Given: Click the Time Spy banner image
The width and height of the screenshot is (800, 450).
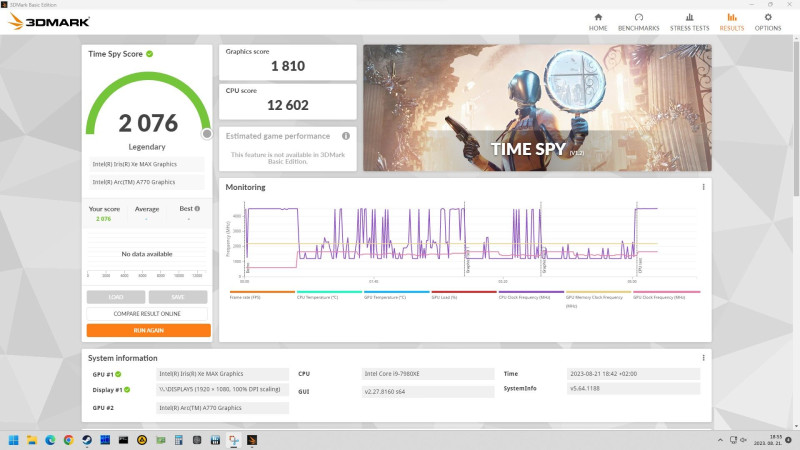Looking at the screenshot, I should pyautogui.click(x=537, y=108).
